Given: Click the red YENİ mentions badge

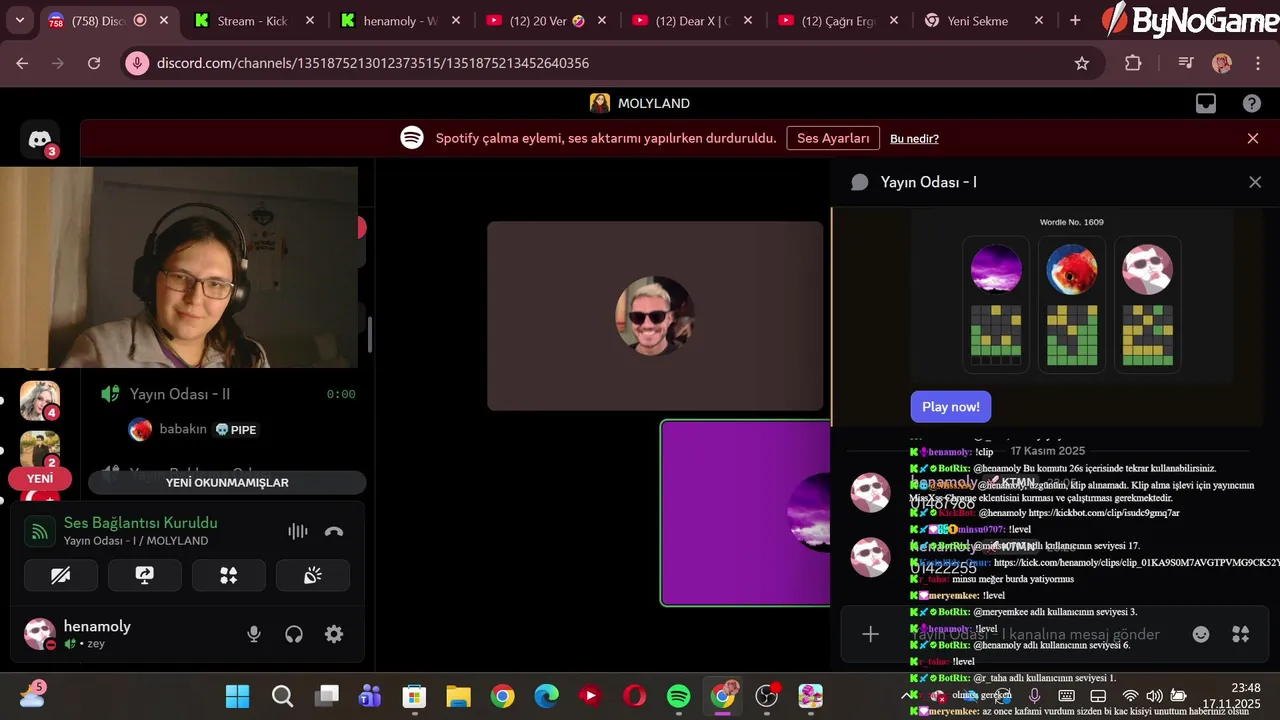Looking at the screenshot, I should [x=40, y=479].
